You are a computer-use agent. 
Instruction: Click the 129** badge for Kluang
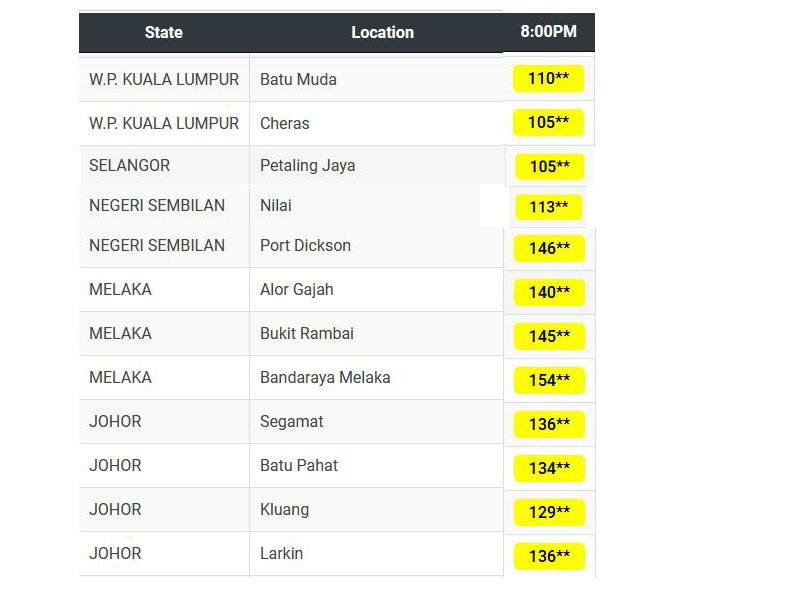coord(549,512)
